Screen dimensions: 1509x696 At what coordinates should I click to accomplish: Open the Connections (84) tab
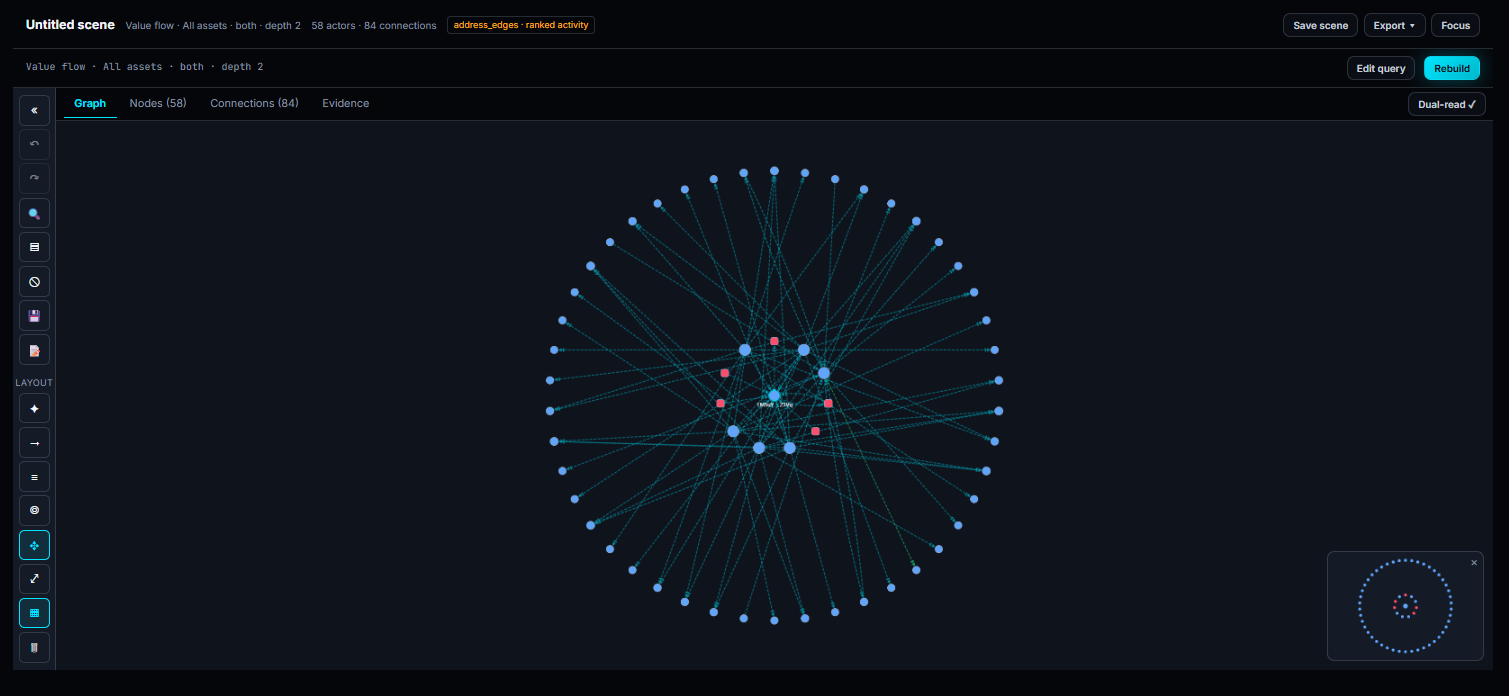[254, 103]
